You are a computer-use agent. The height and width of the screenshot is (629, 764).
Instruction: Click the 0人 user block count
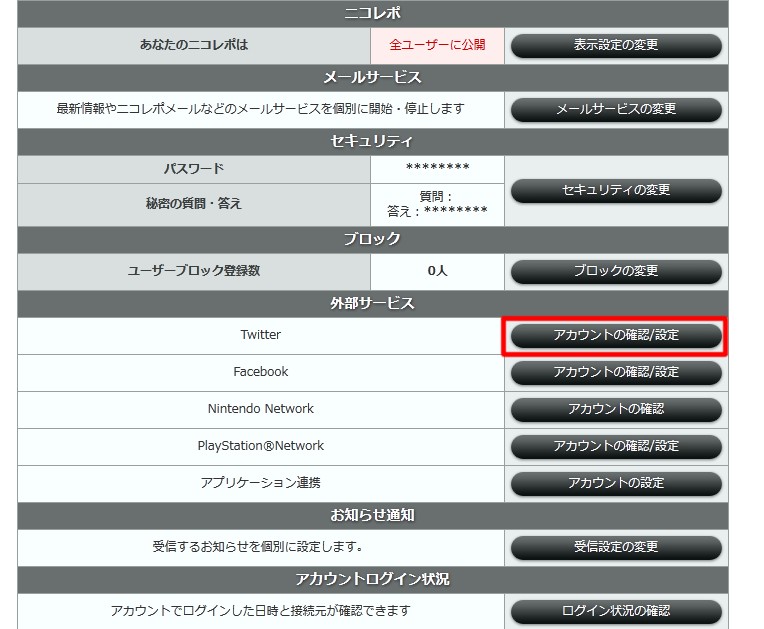click(437, 271)
